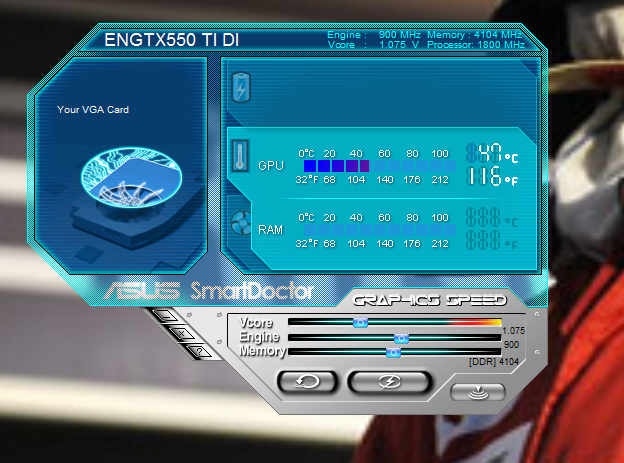This screenshot has height=463, width=624.
Task: Click the Memory 4104 MHz header readout
Action: click(x=474, y=35)
